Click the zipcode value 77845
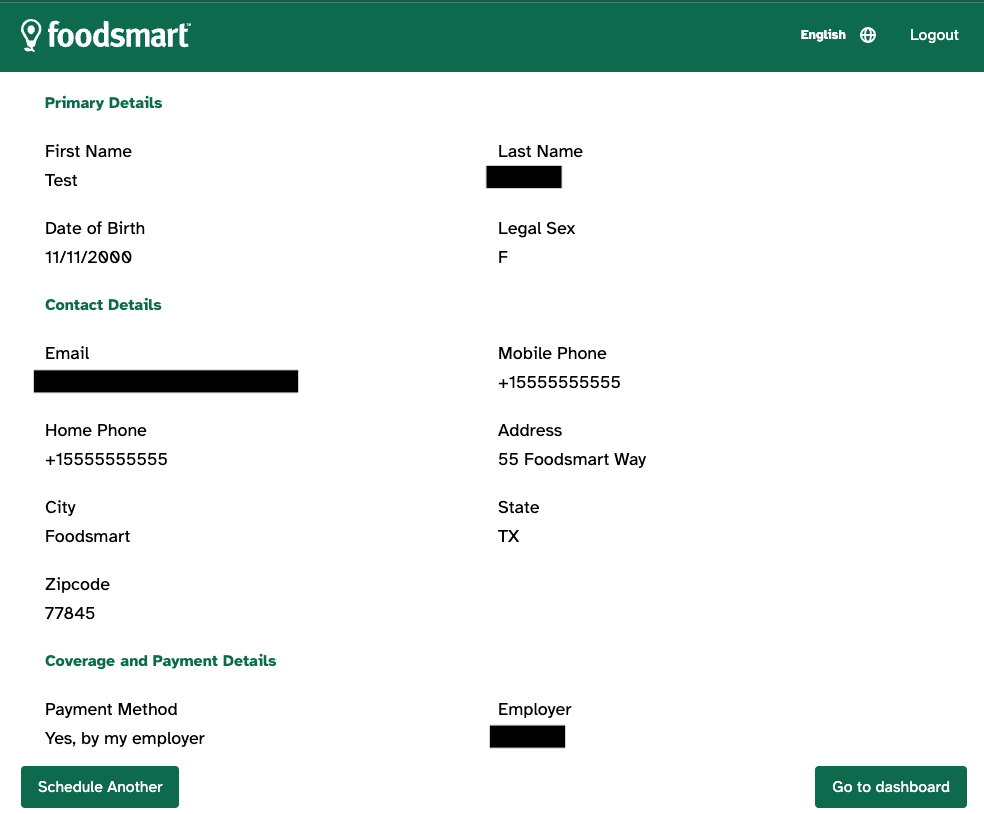This screenshot has width=984, height=814. click(70, 613)
